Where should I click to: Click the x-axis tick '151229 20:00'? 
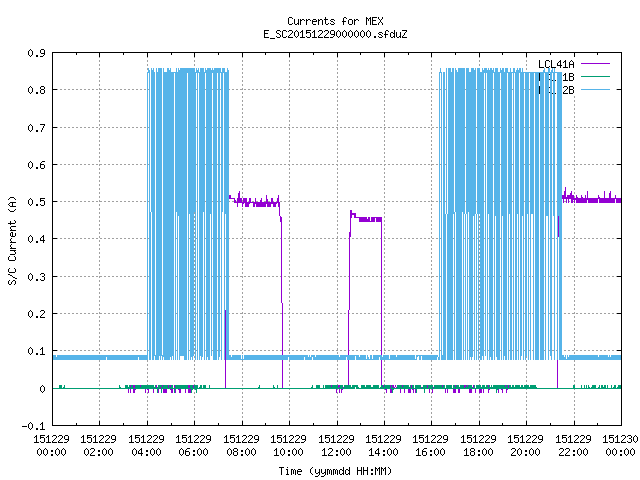tap(525, 446)
